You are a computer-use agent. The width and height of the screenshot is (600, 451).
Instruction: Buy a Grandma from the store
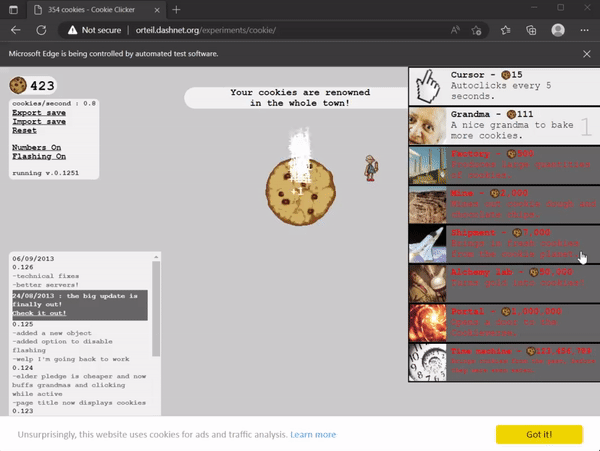504,126
